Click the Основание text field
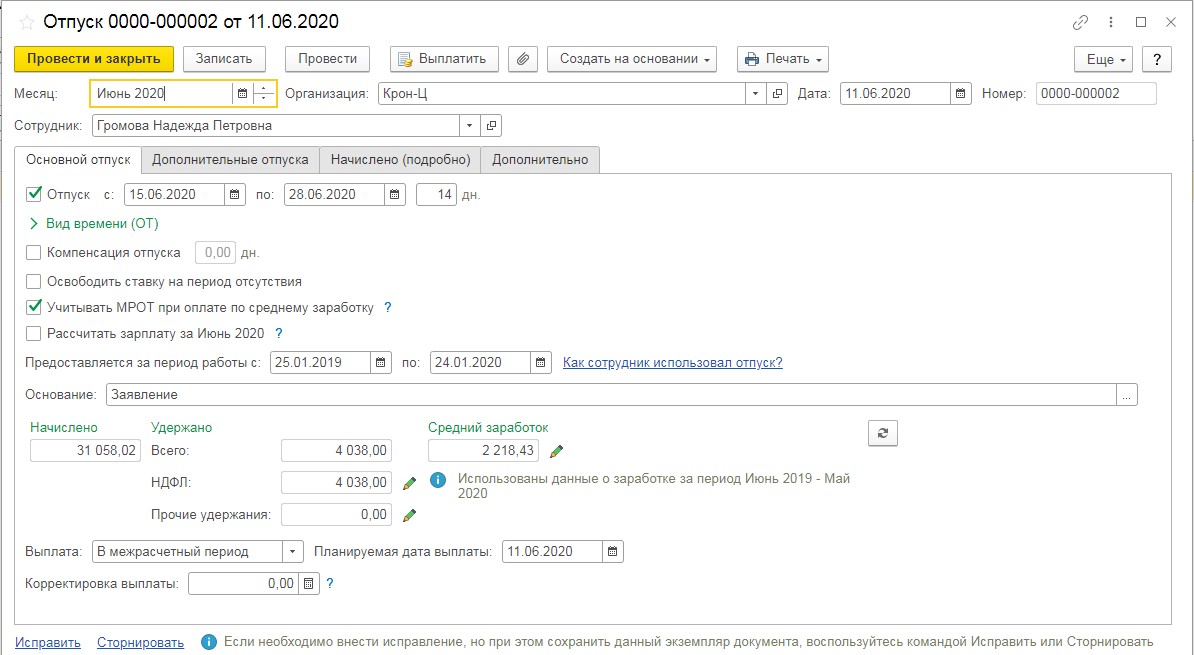Image resolution: width=1194 pixels, height=655 pixels. [x=610, y=395]
